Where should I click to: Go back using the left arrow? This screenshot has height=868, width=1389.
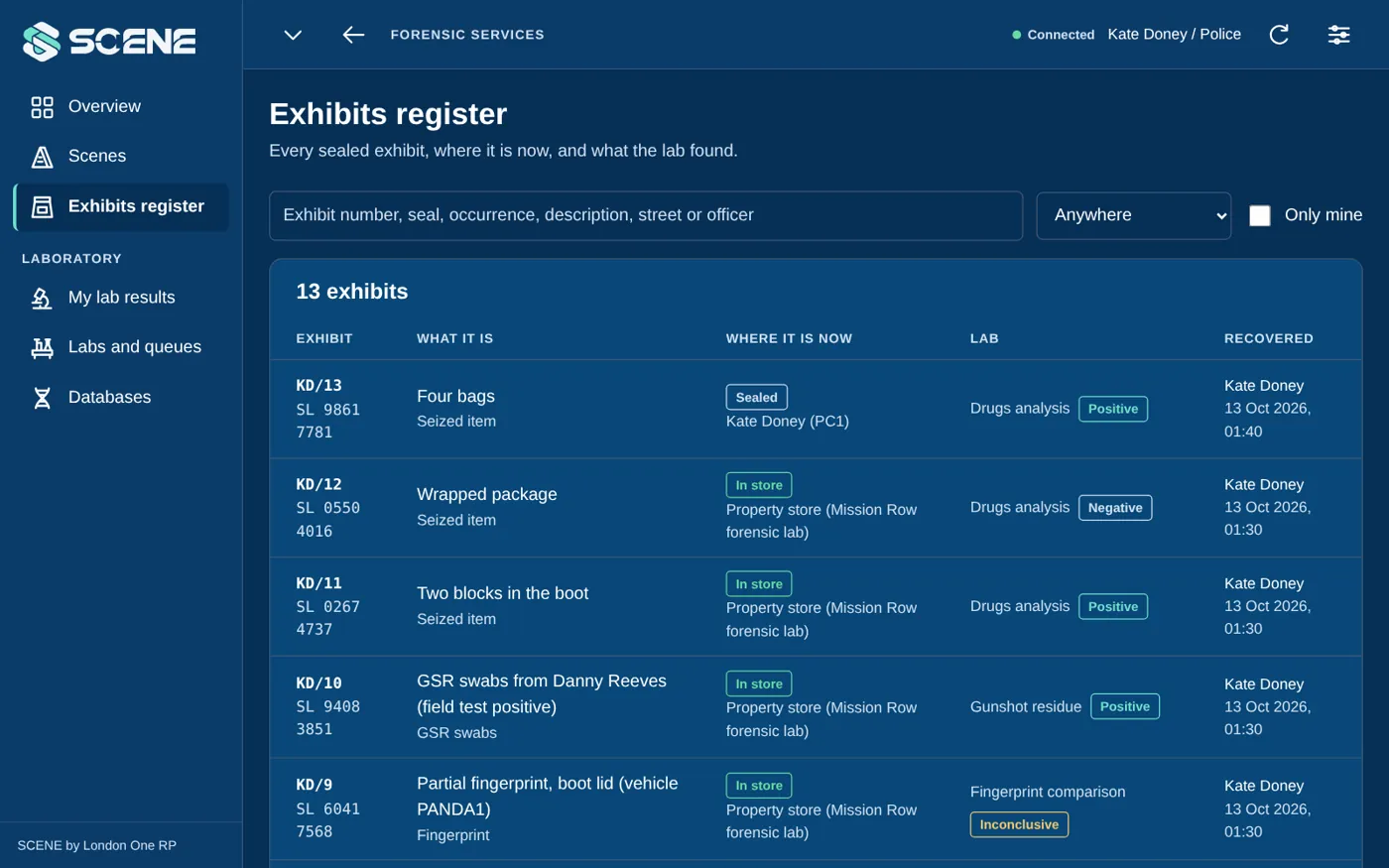(353, 35)
